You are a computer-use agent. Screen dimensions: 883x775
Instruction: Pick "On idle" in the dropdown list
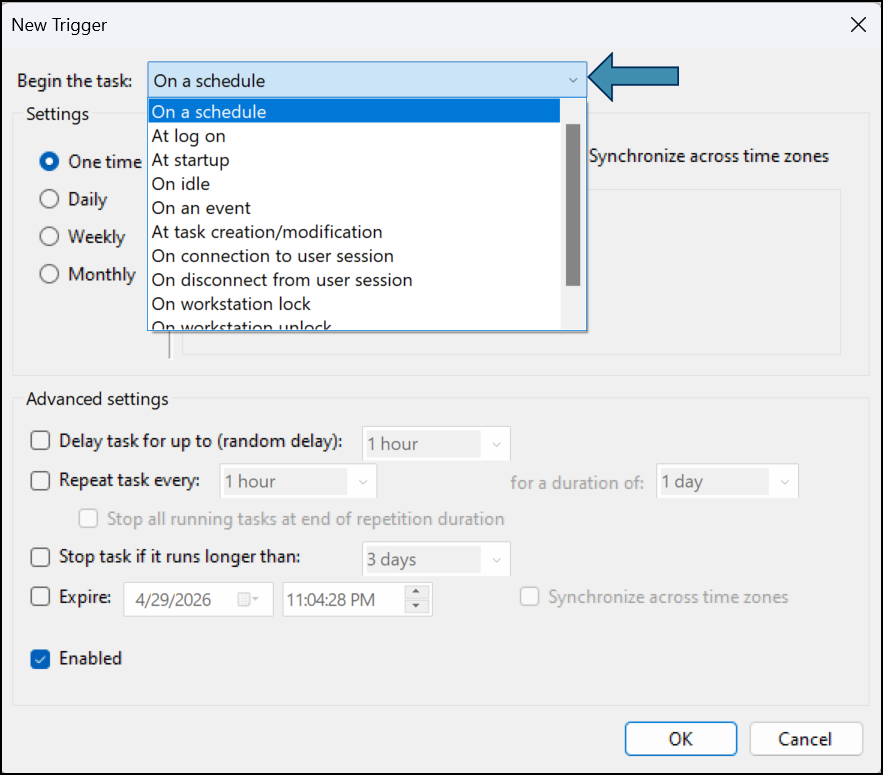tap(181, 184)
